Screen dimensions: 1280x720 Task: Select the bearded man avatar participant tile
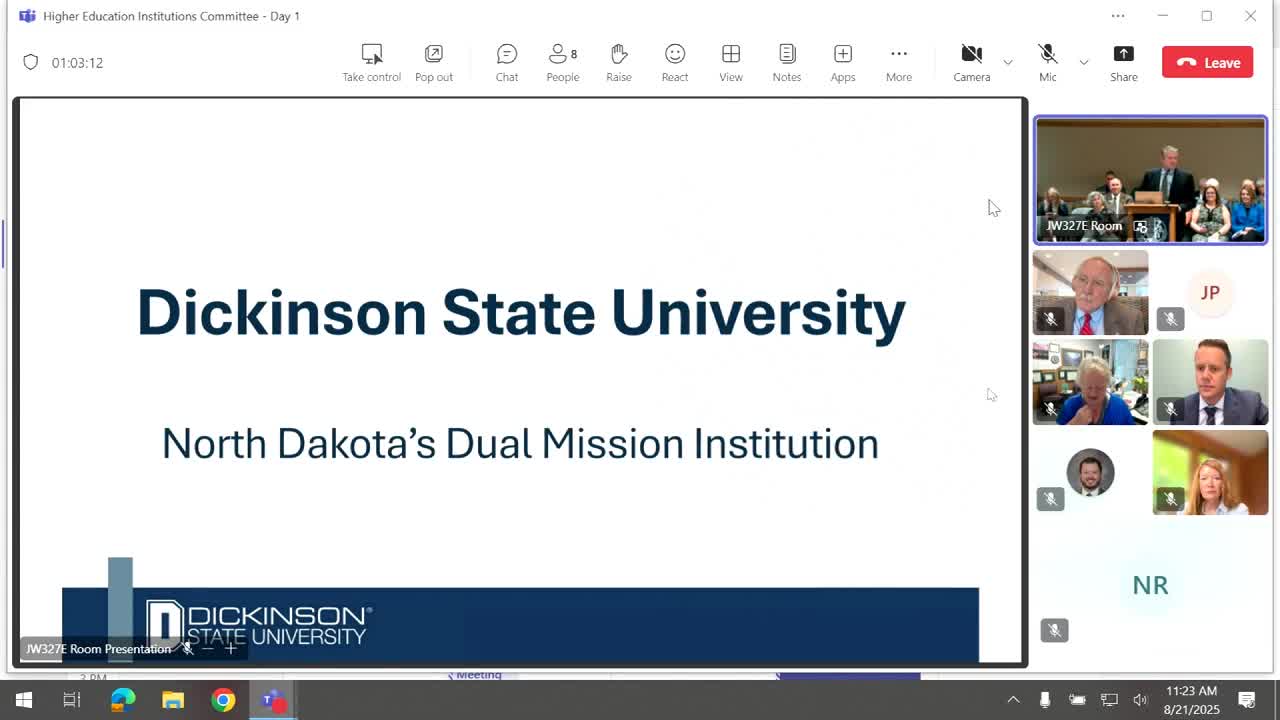[1090, 472]
